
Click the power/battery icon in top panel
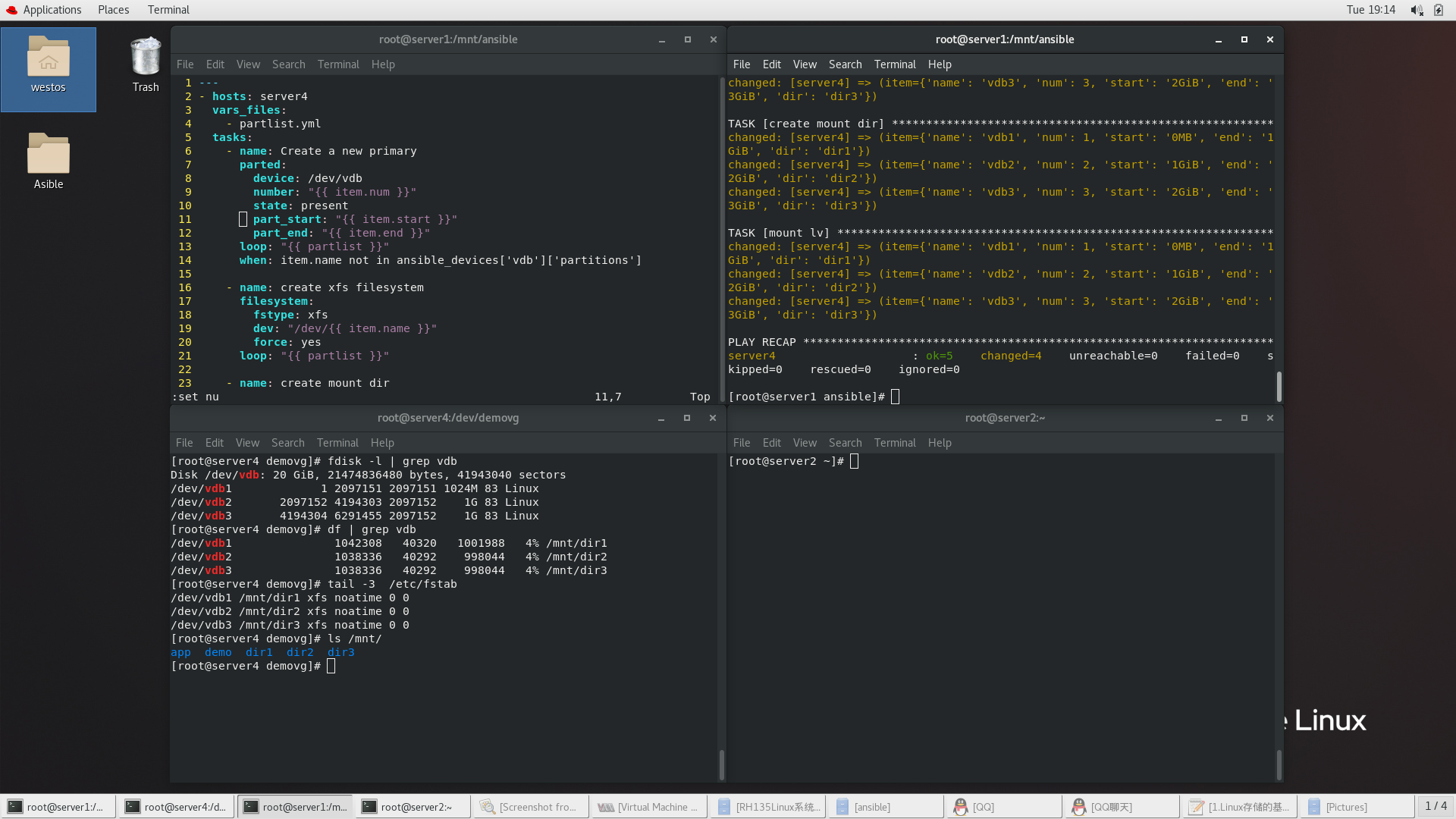(x=1439, y=10)
